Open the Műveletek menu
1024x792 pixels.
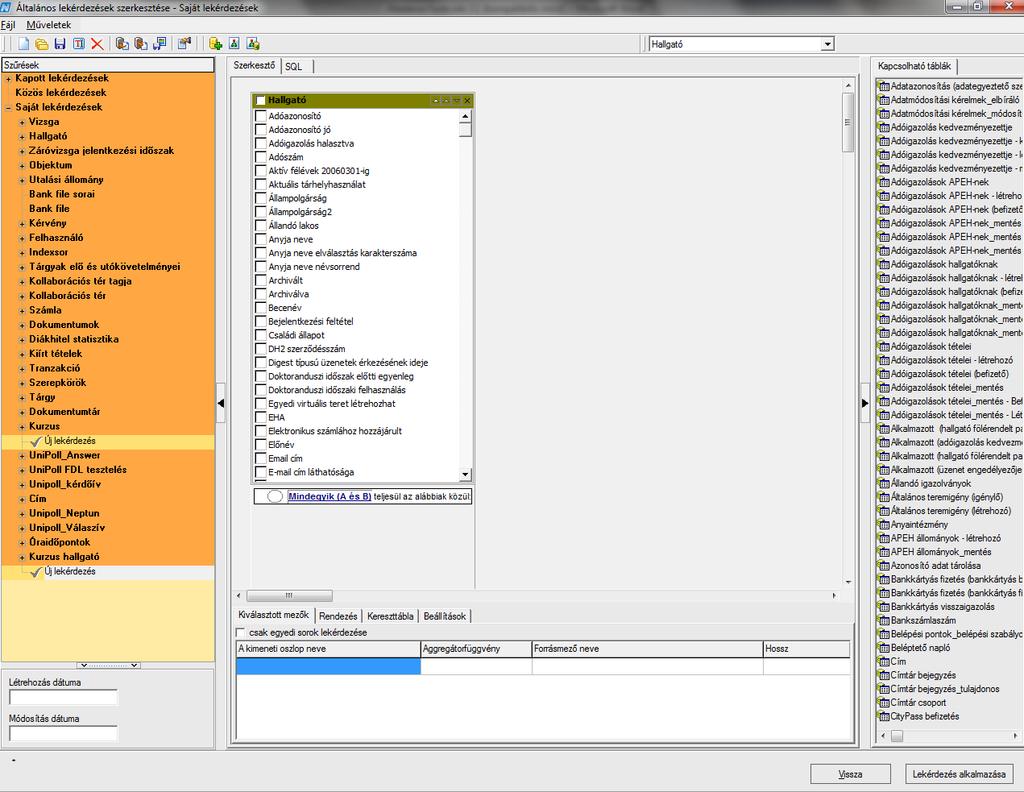(49, 25)
